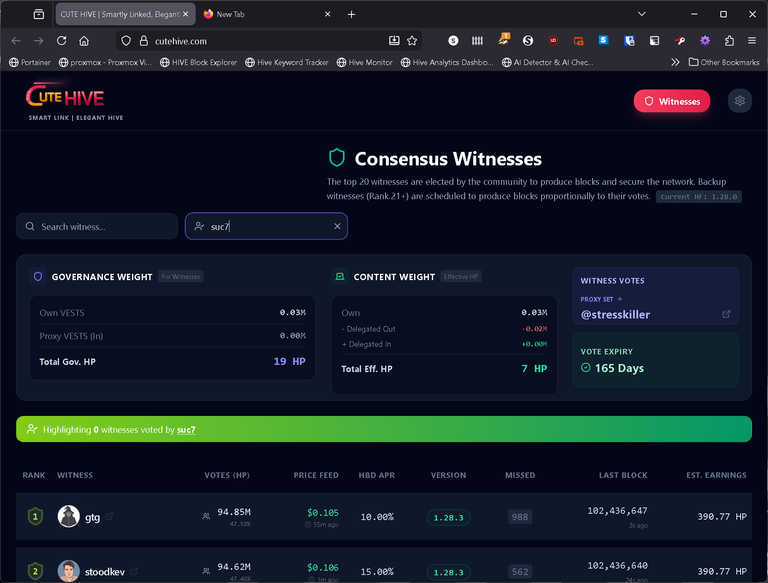Click external link icon next to stoodkev
This screenshot has height=583, width=768.
click(x=134, y=572)
